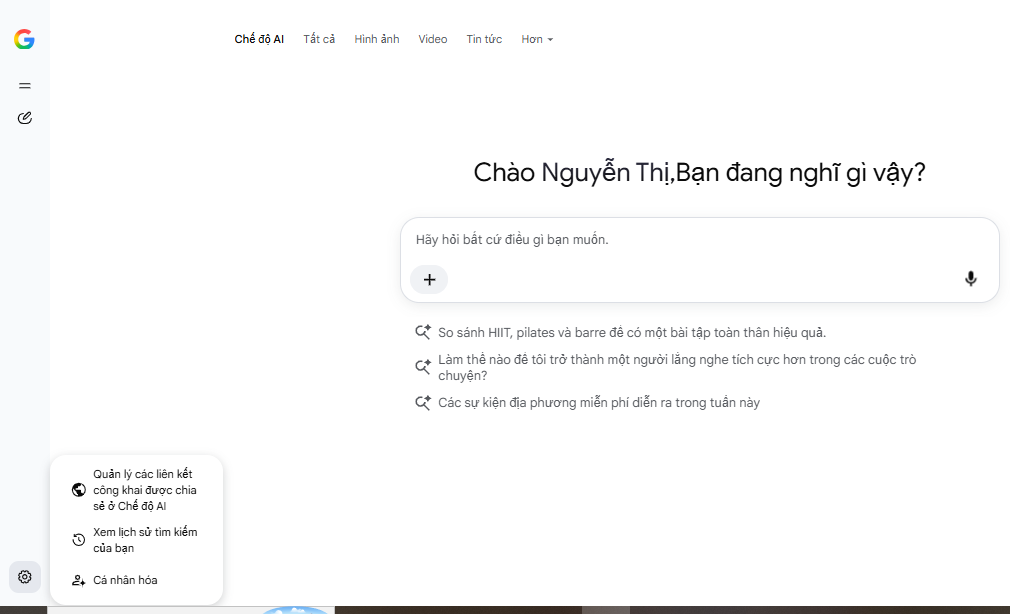Go to the Video tab
Screen dimensions: 1010x614
[x=432, y=39]
